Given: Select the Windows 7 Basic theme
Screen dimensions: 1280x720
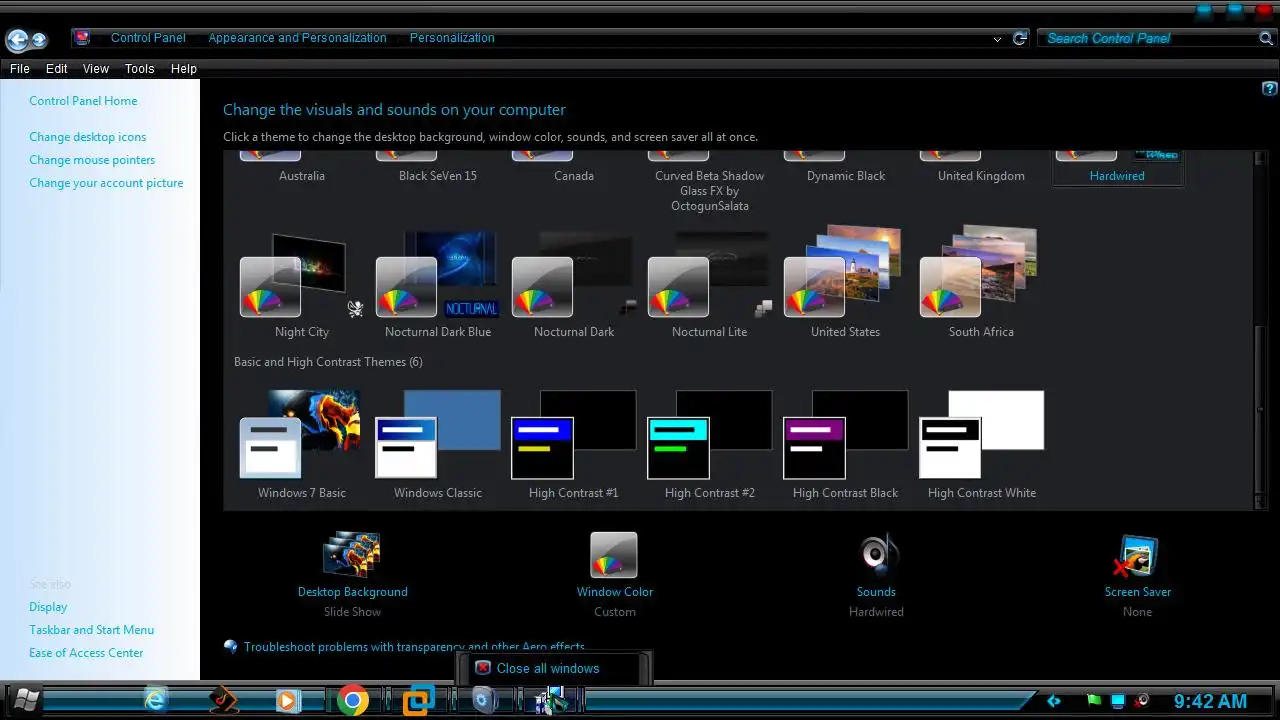Looking at the screenshot, I should tap(302, 444).
